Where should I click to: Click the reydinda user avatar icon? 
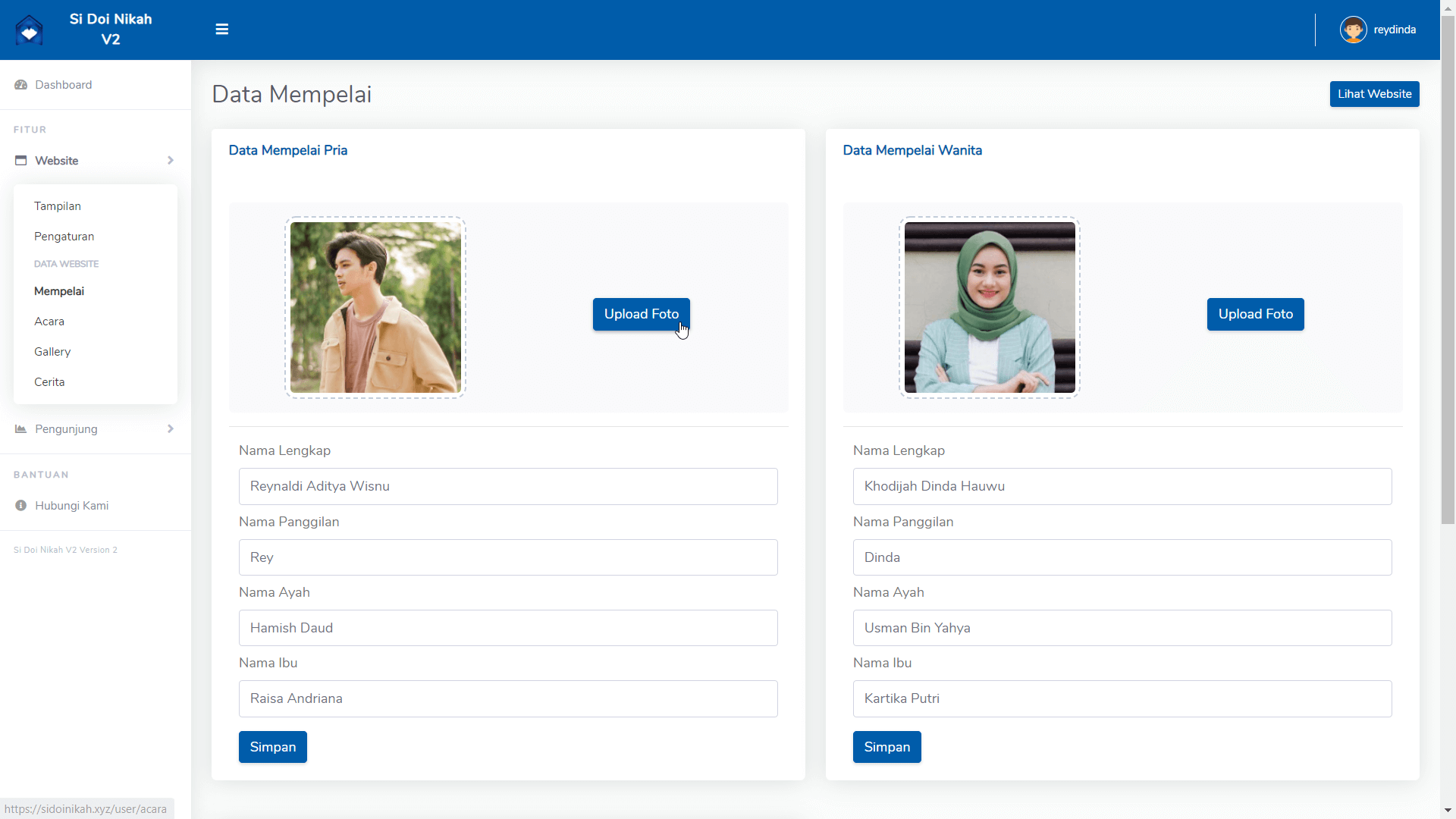(1353, 30)
